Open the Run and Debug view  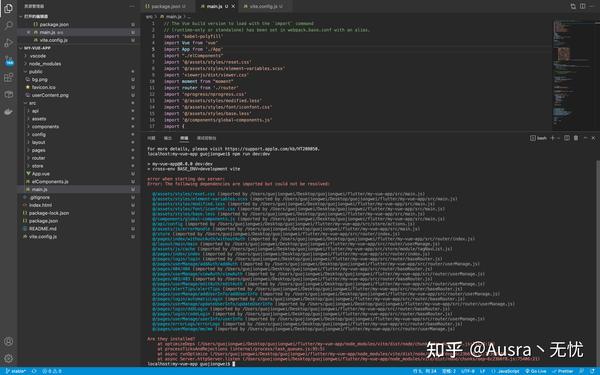coord(8,43)
